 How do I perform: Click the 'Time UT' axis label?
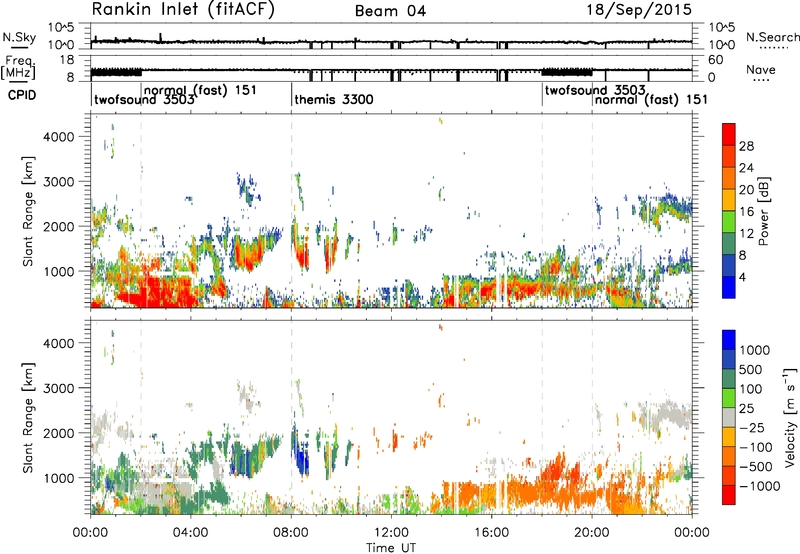click(x=391, y=548)
